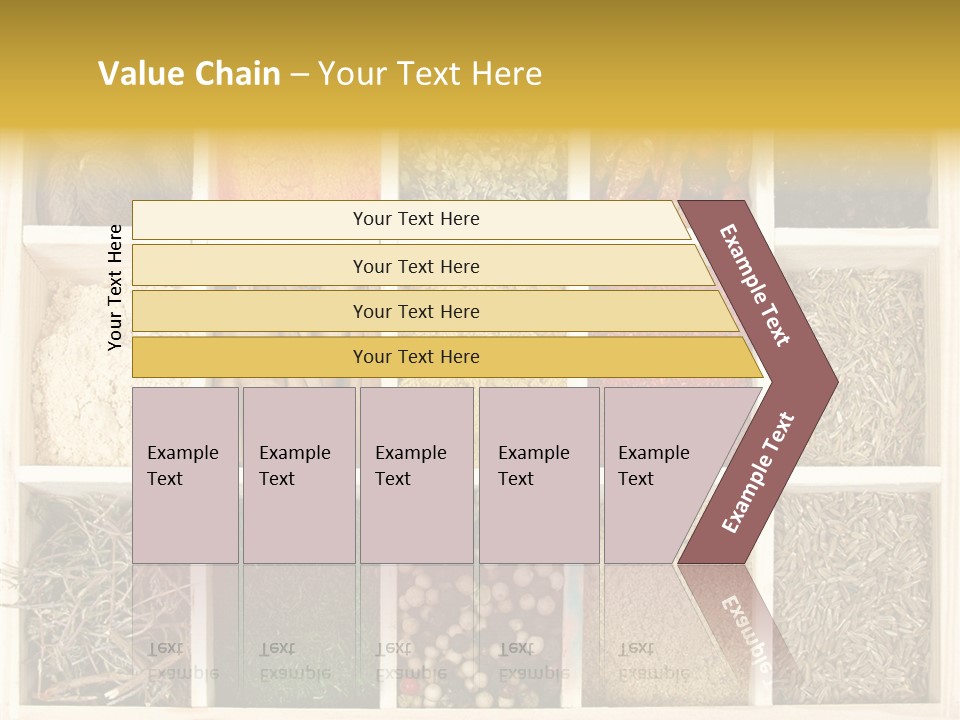Click the upper arrow Example Text label
Image resolution: width=960 pixels, height=720 pixels.
[x=754, y=285]
